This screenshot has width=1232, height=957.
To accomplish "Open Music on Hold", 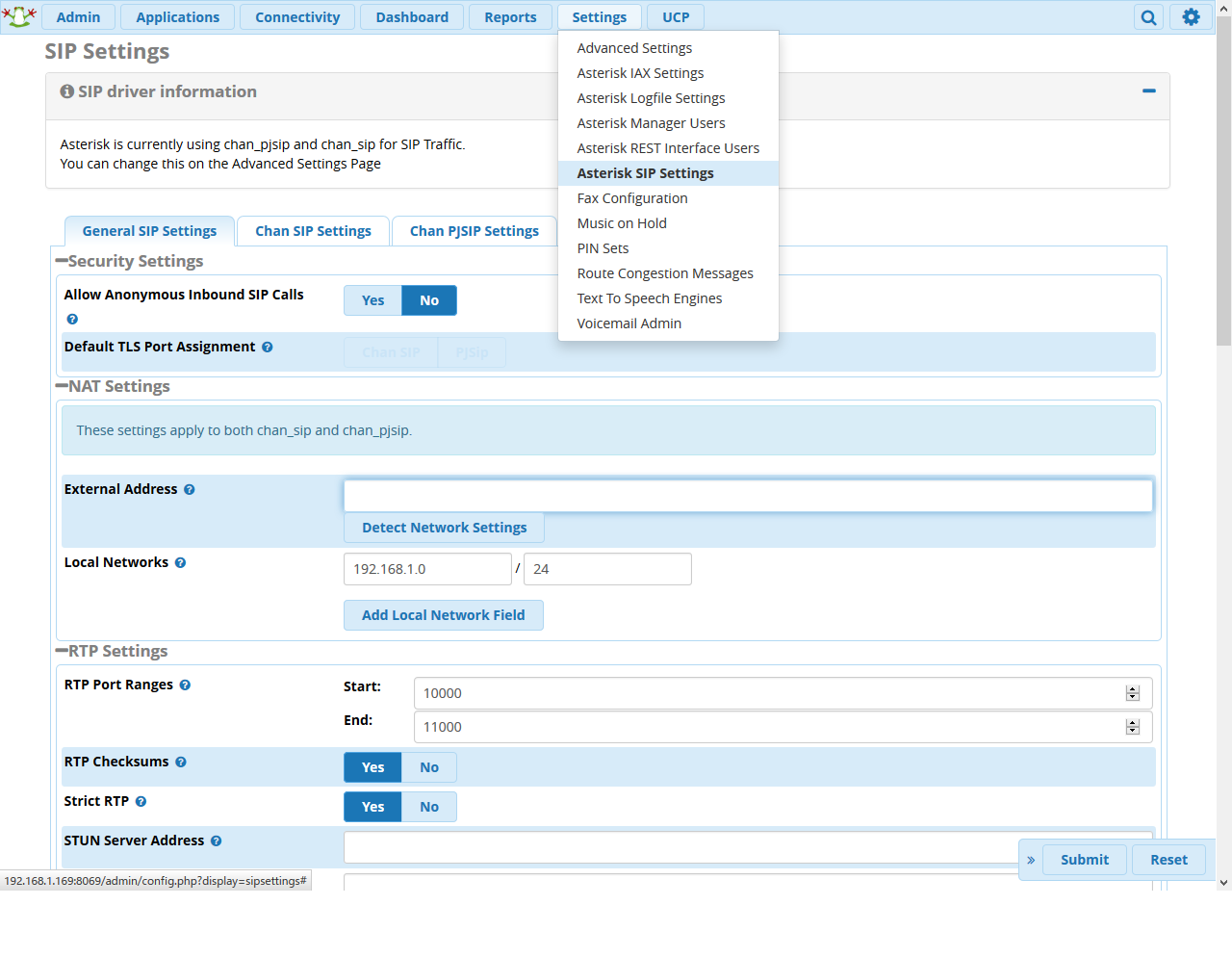I will 668,223.
